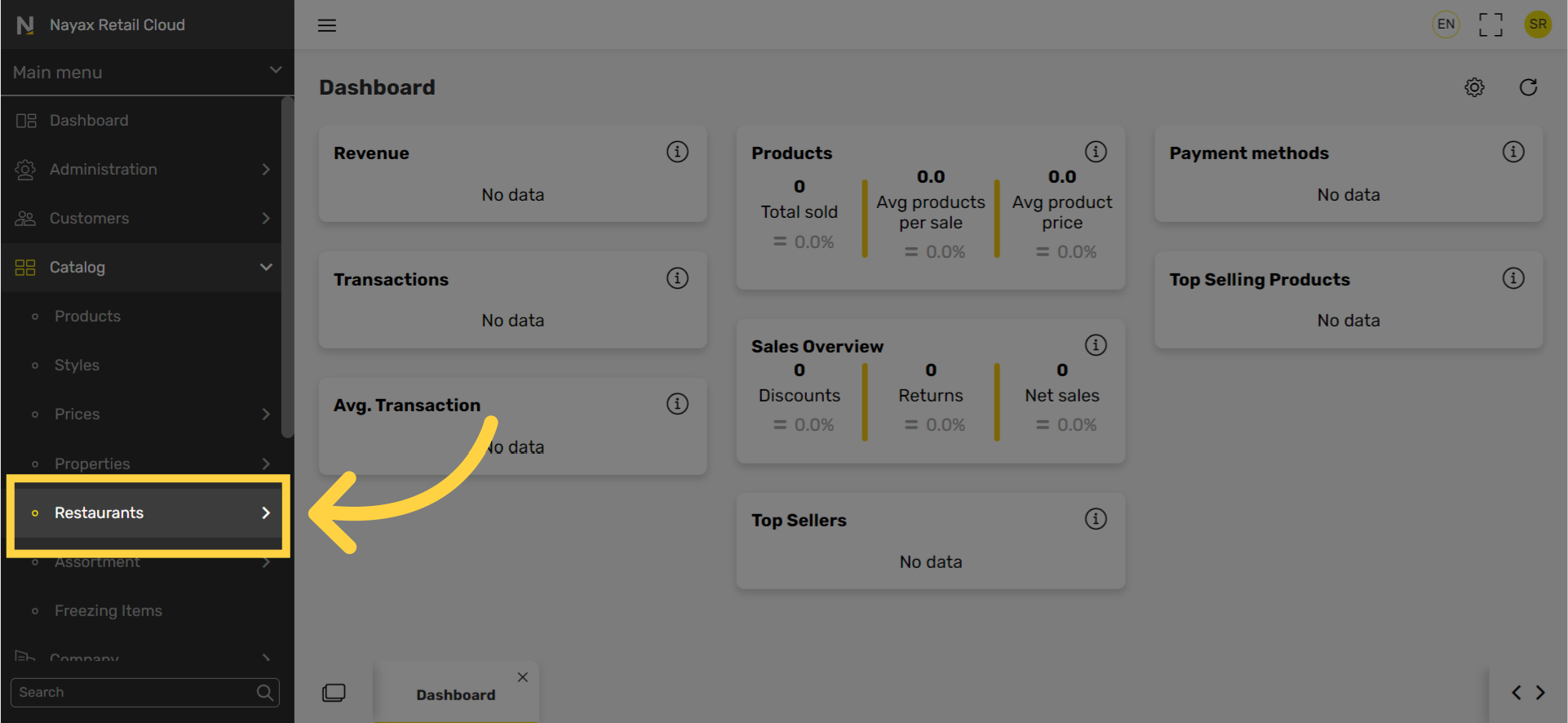
Task: Open the window list icon beside Dashboard tab
Action: [334, 693]
